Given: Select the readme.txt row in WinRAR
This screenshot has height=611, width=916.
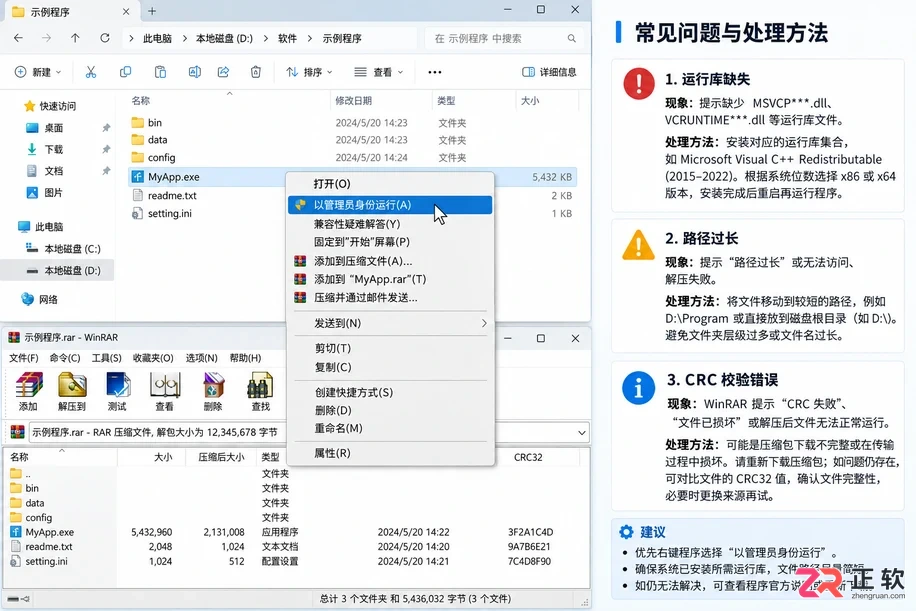Looking at the screenshot, I should point(295,547).
